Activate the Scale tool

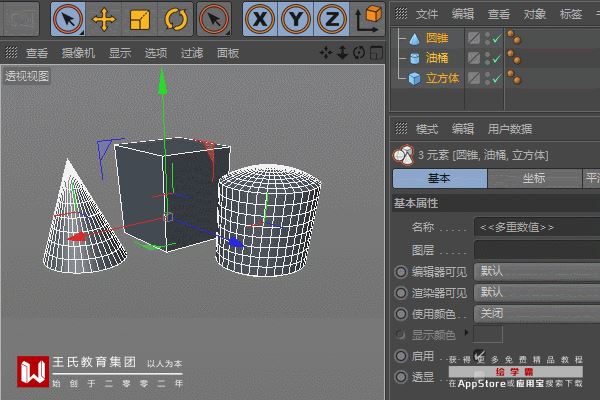pos(139,19)
